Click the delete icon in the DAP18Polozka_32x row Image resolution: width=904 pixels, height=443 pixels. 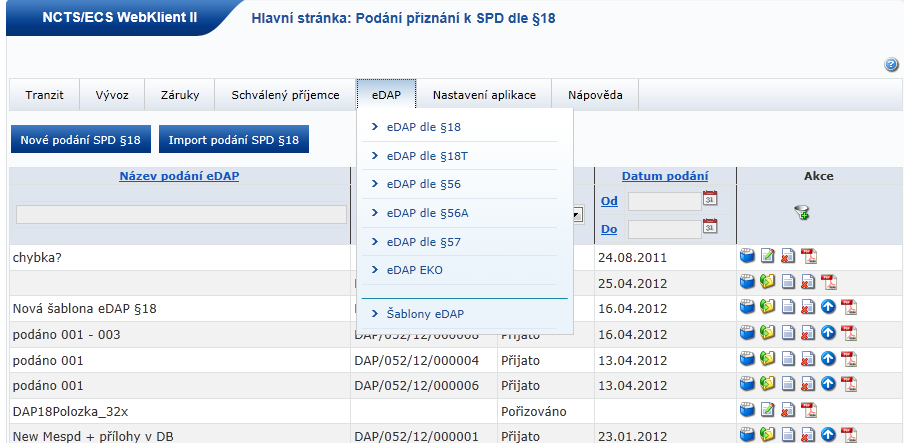coord(787,409)
